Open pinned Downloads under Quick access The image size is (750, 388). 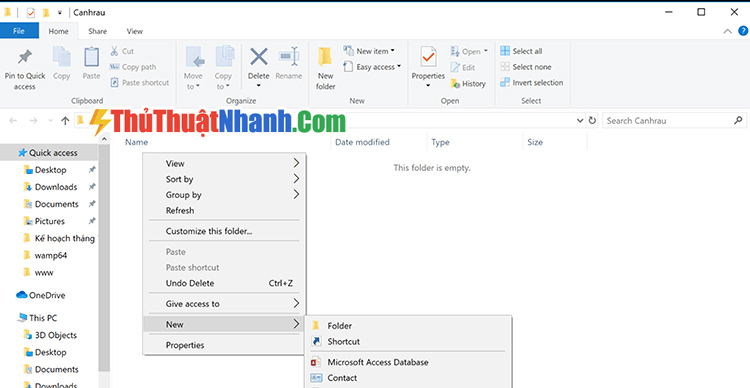pyautogui.click(x=56, y=187)
